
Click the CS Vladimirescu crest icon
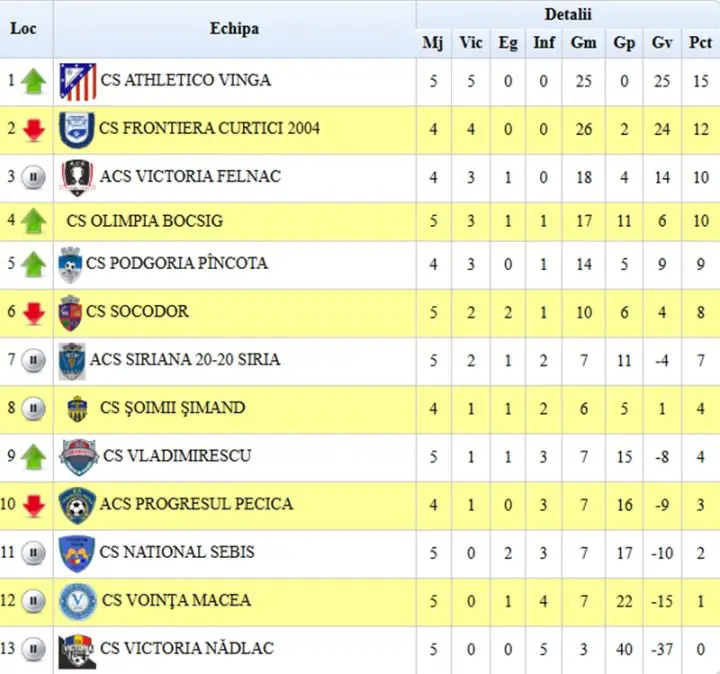pyautogui.click(x=79, y=457)
